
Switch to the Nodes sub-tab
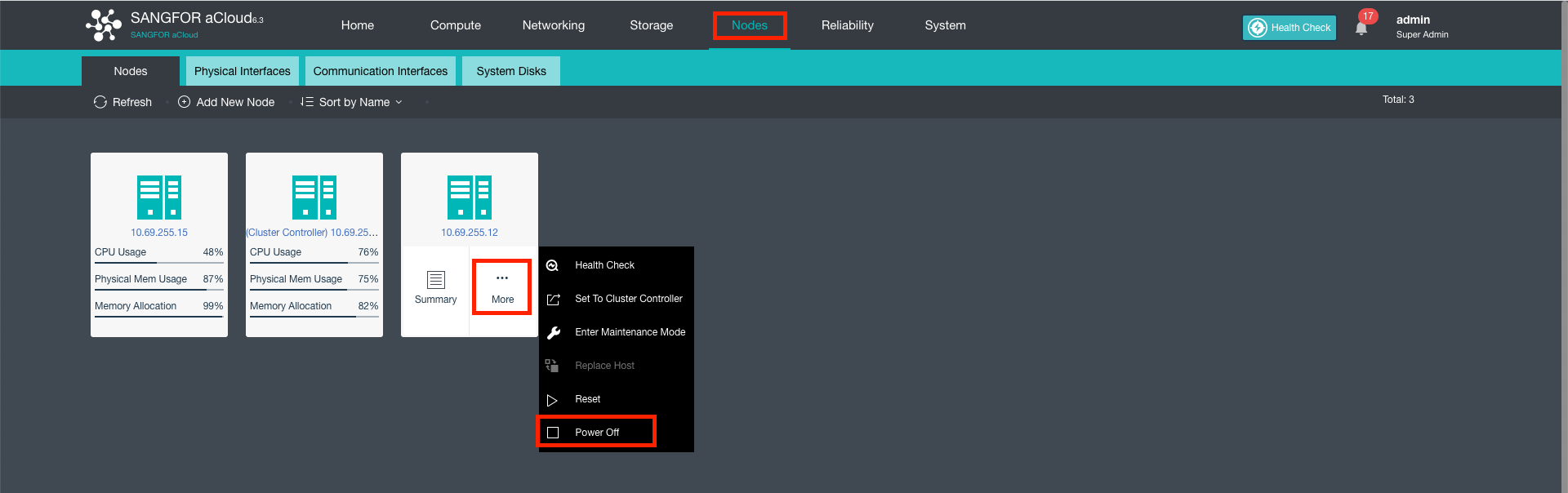131,71
